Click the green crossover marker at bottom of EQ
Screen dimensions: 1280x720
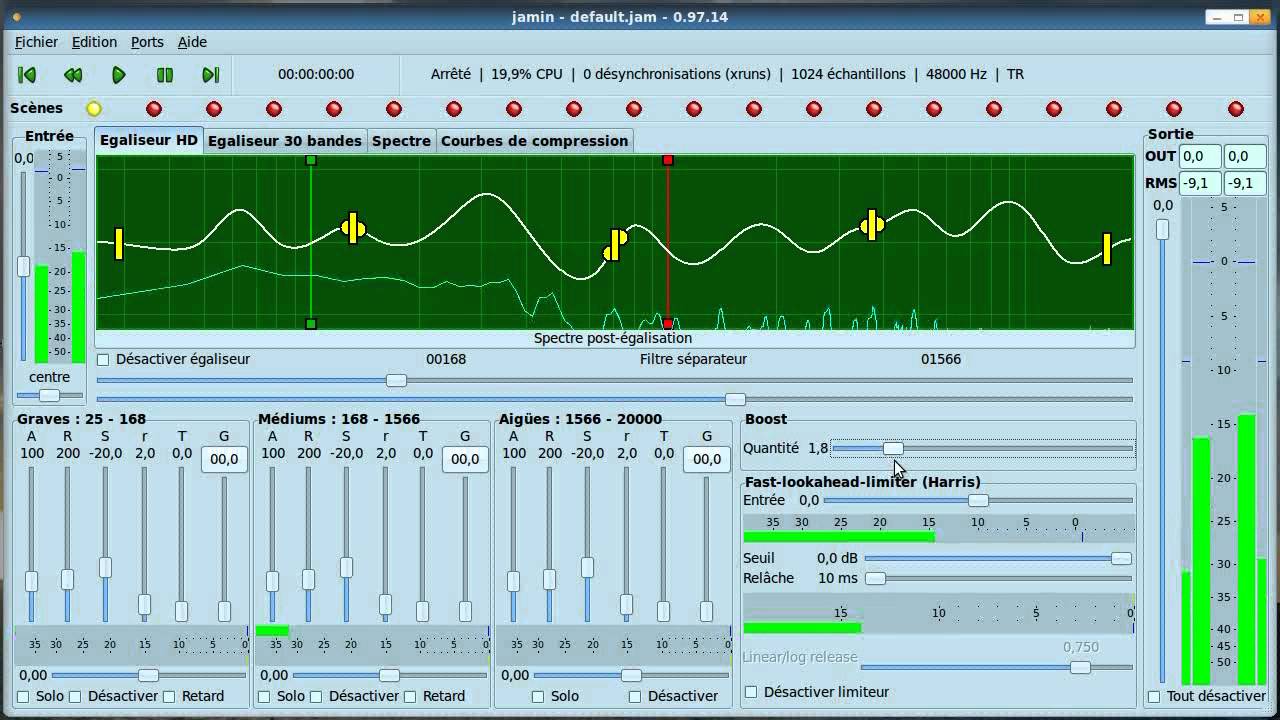[x=311, y=324]
